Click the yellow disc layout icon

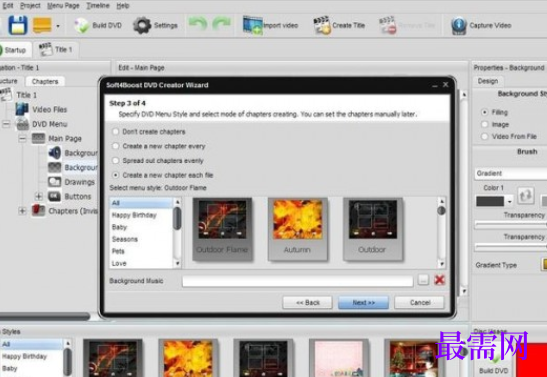click(x=42, y=25)
